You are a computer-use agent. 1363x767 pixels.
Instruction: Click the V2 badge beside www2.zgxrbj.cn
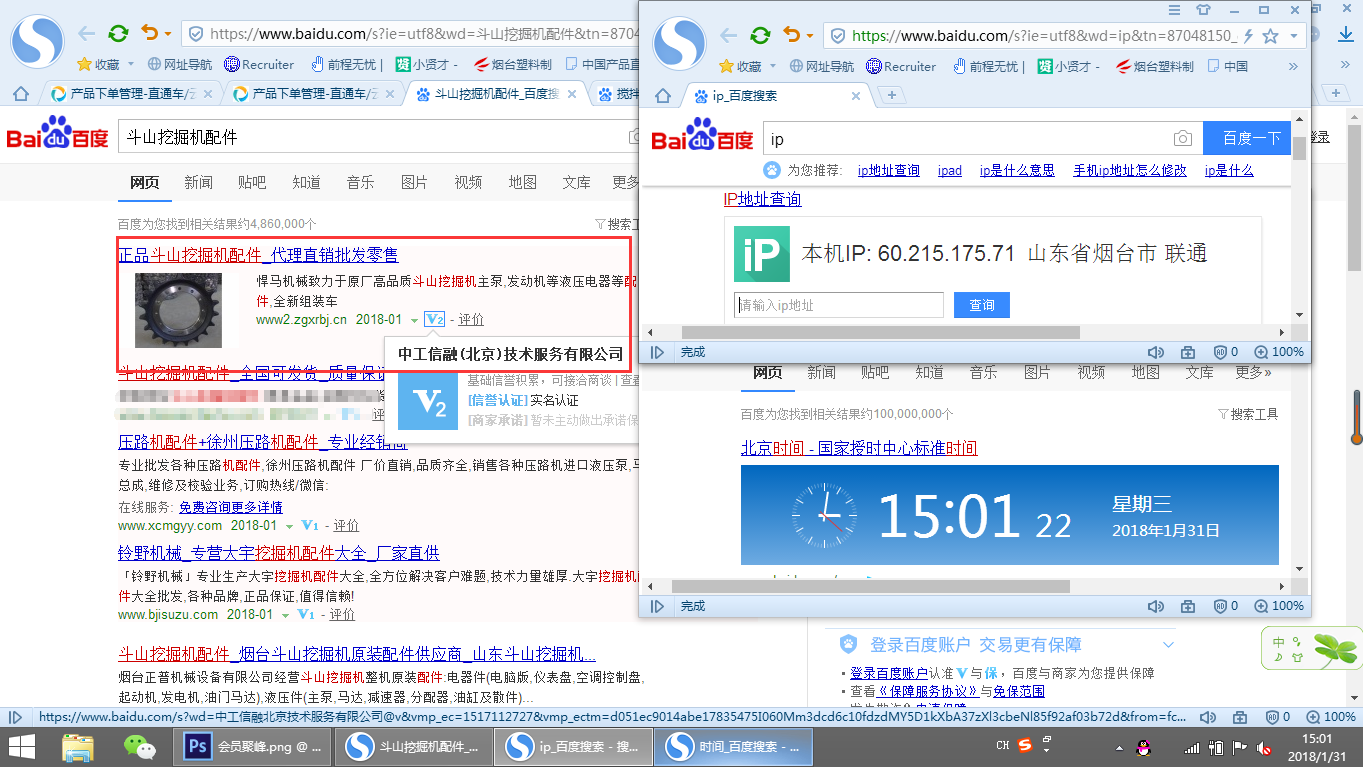point(434,320)
